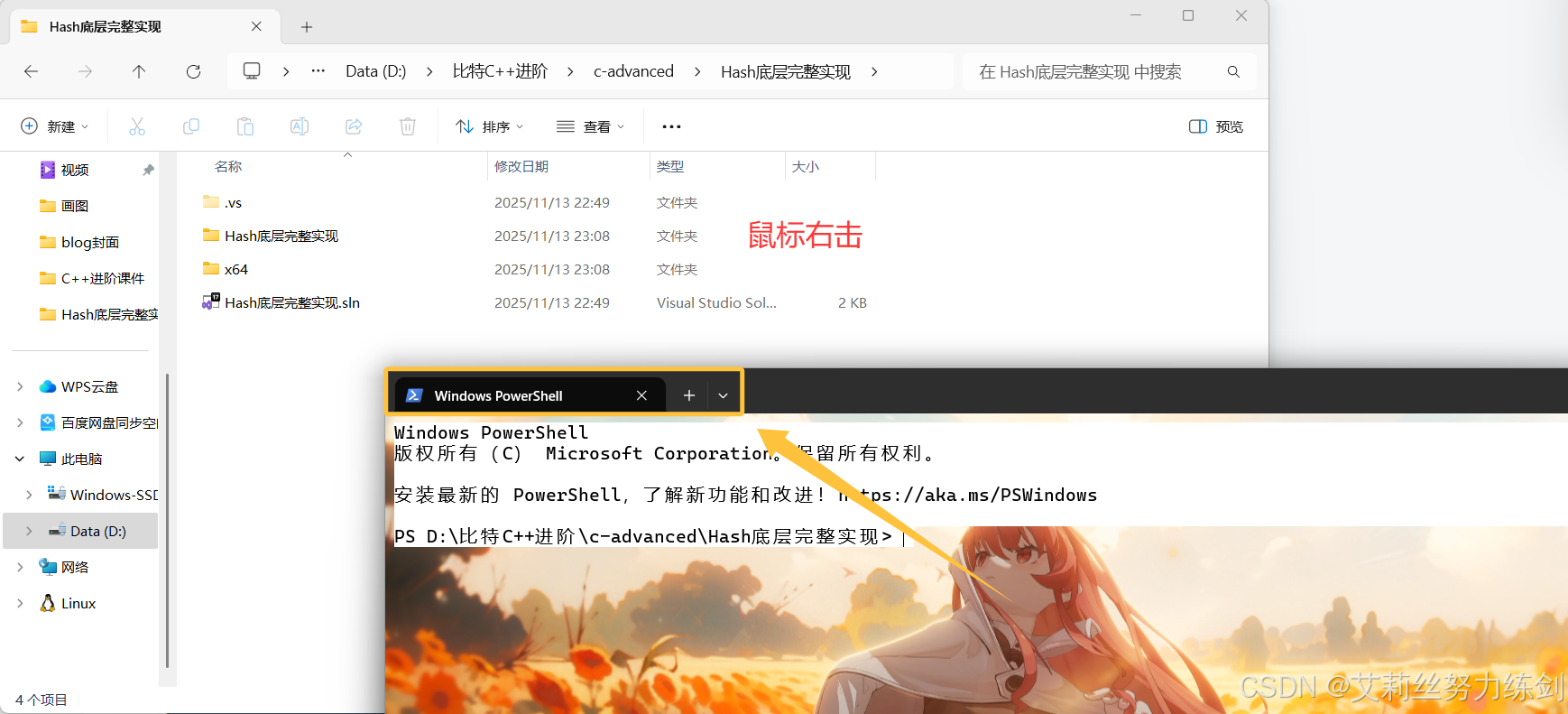Image resolution: width=1568 pixels, height=714 pixels.
Task: Click the Delete trash icon
Action: click(x=408, y=126)
